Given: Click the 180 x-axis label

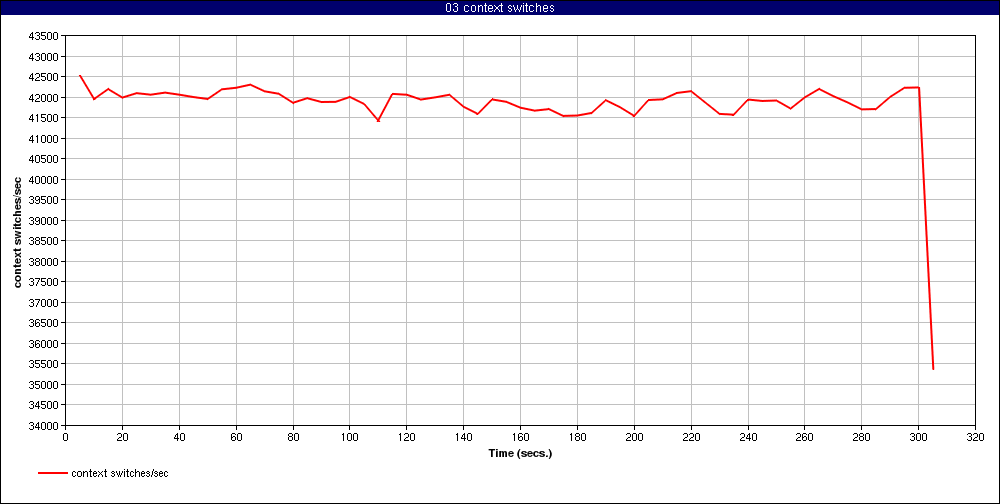Looking at the screenshot, I should coord(577,438).
